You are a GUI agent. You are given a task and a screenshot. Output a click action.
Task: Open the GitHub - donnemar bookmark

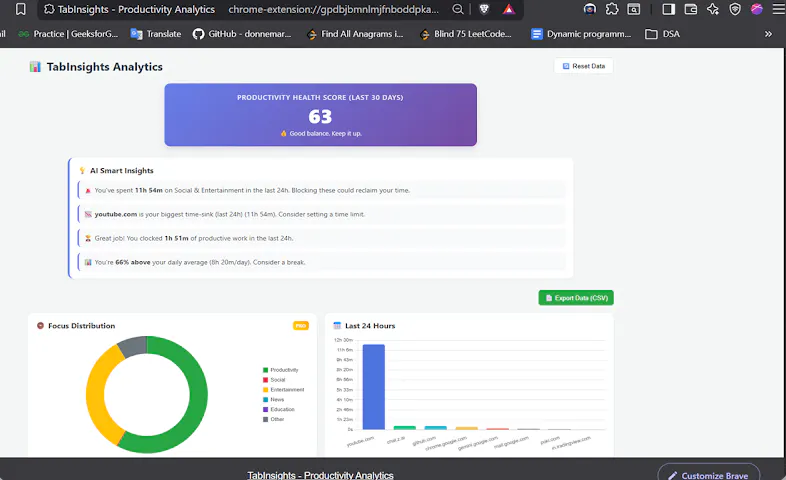pyautogui.click(x=242, y=34)
